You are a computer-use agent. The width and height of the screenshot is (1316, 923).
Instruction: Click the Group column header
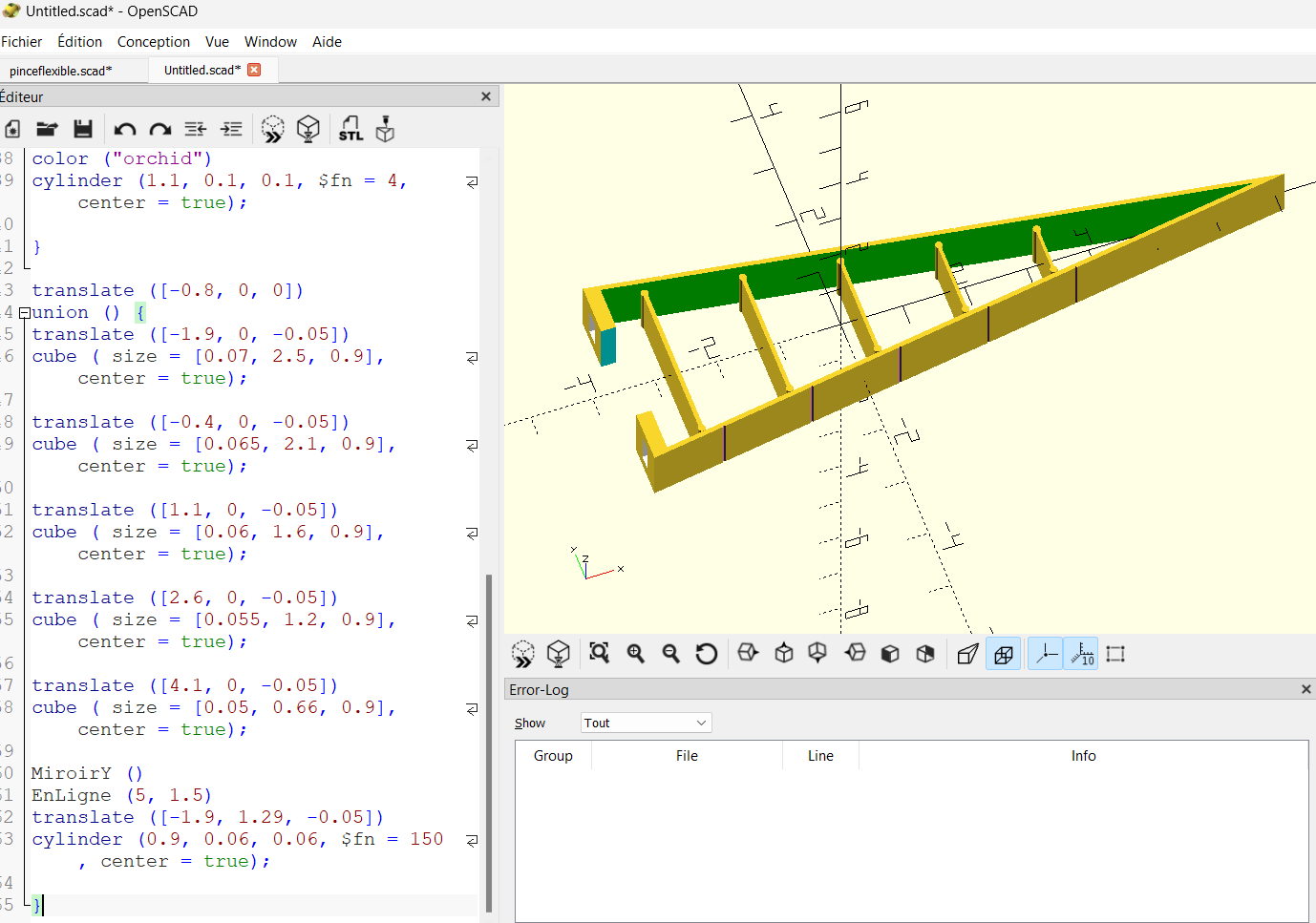pyautogui.click(x=553, y=756)
